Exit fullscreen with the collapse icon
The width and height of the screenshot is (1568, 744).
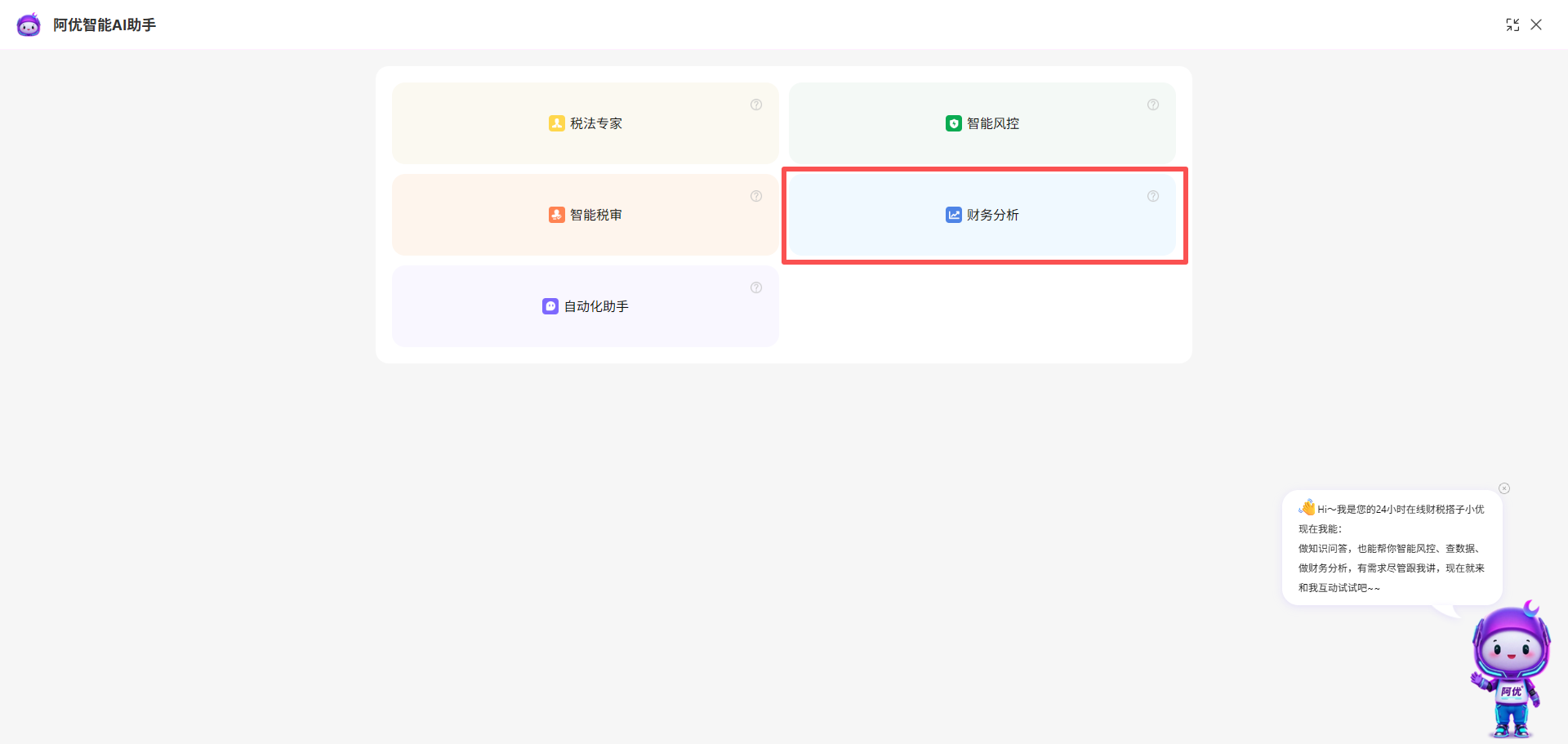click(1512, 25)
